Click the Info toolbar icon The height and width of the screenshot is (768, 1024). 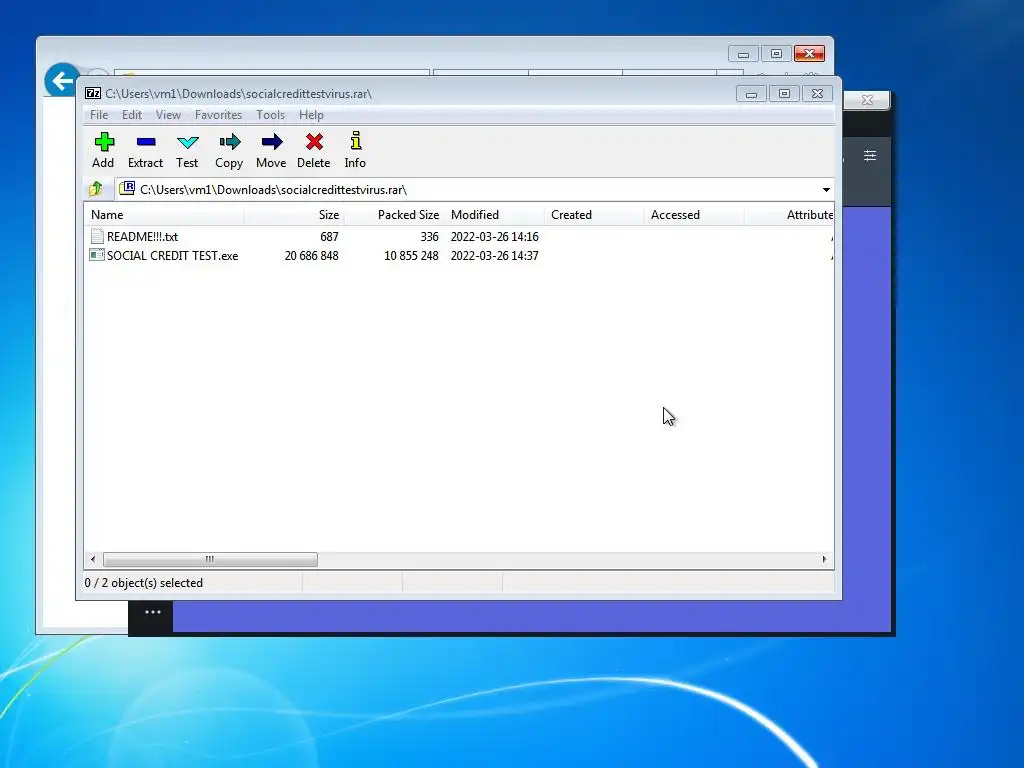(x=356, y=141)
